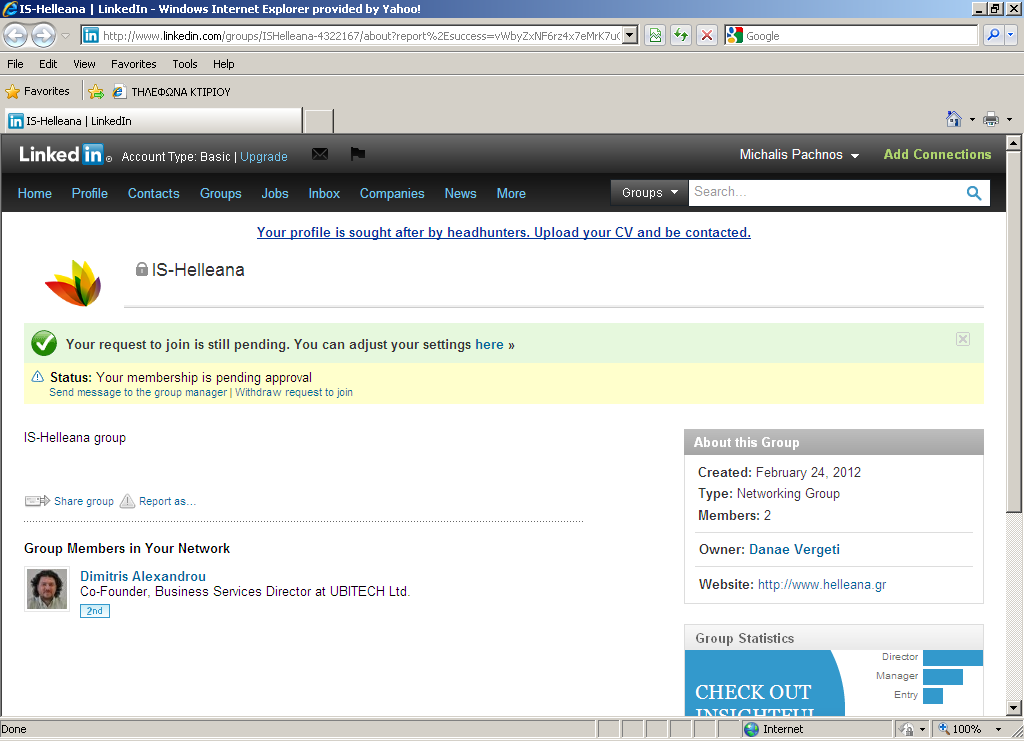This screenshot has width=1024, height=741.
Task: Click the LinkedIn search magnifier icon
Action: click(974, 193)
